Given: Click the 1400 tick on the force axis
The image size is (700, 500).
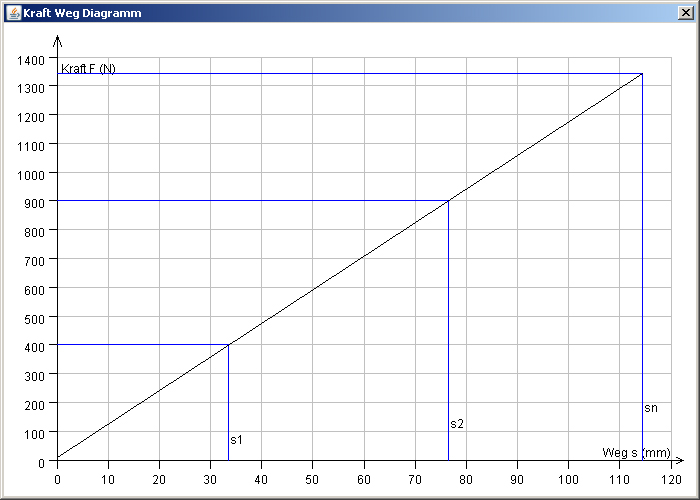Looking at the screenshot, I should click(x=31, y=59).
